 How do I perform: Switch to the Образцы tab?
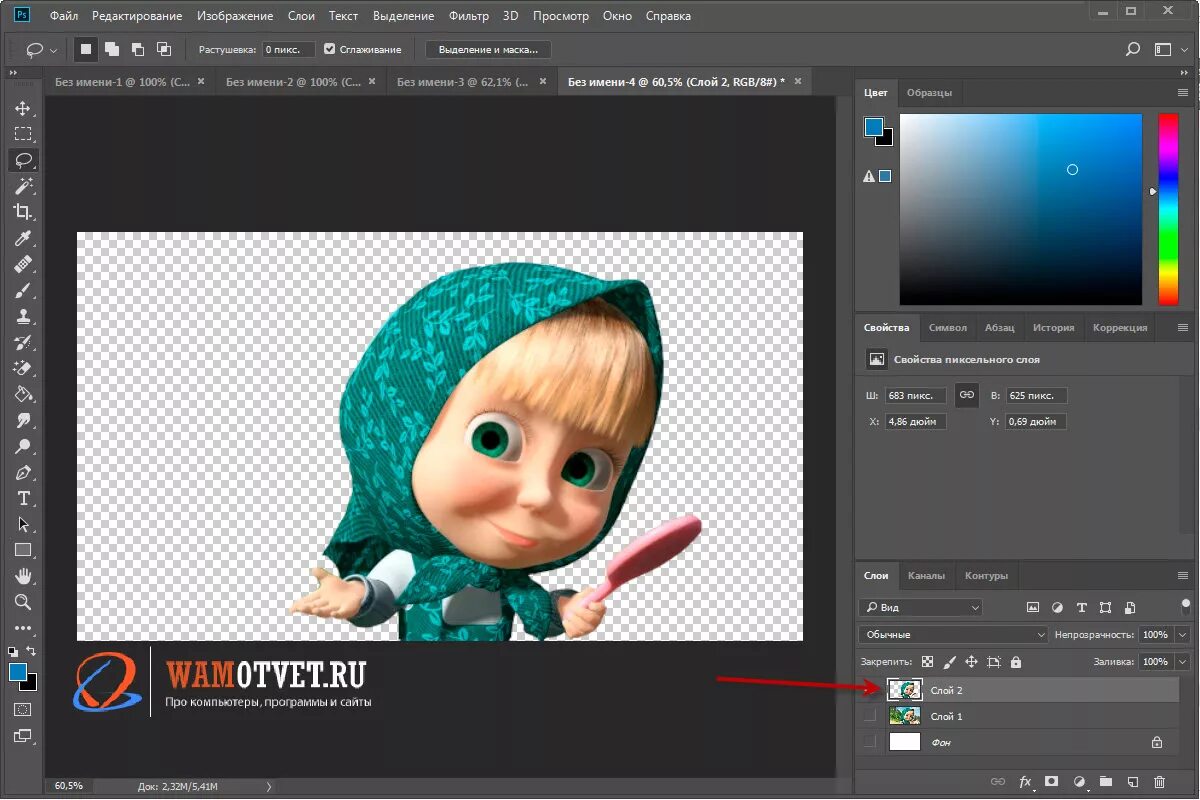[x=929, y=93]
